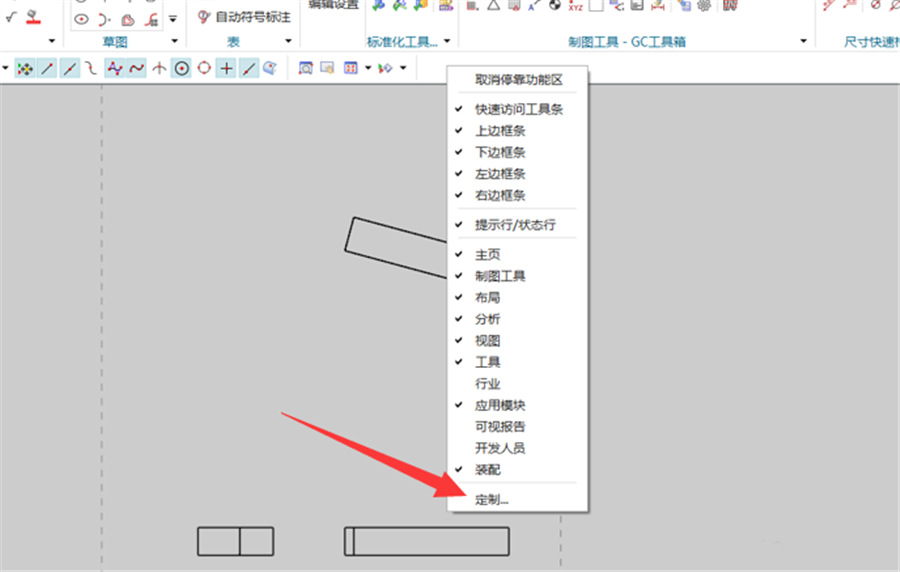Viewport: 900px width, 572px height.
Task: Uncheck 右边框条 in the context menu
Action: 517,195
